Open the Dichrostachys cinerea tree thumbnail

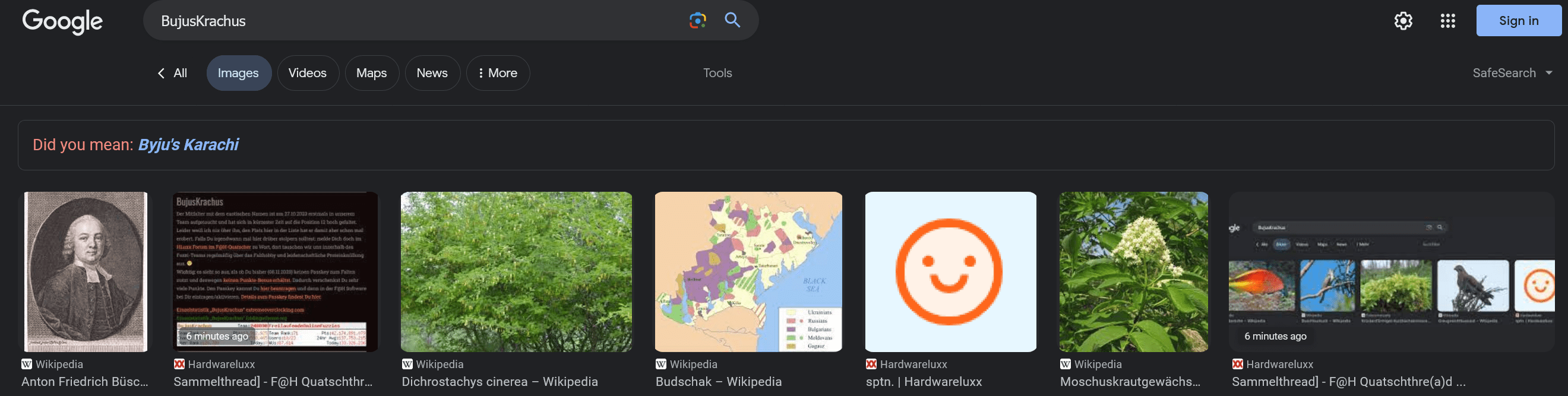pos(516,272)
